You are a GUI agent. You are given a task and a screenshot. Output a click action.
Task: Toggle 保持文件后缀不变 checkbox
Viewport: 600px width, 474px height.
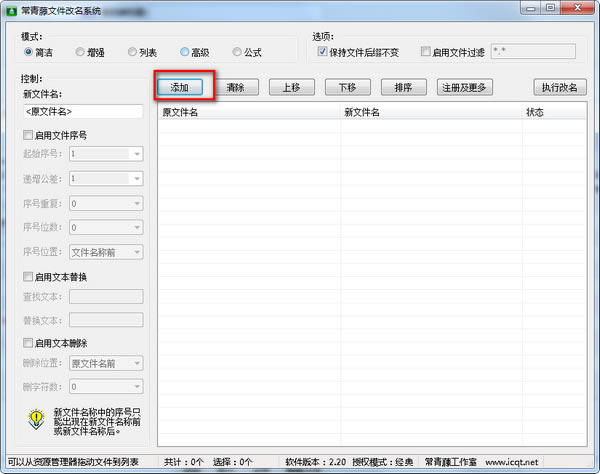tap(322, 51)
